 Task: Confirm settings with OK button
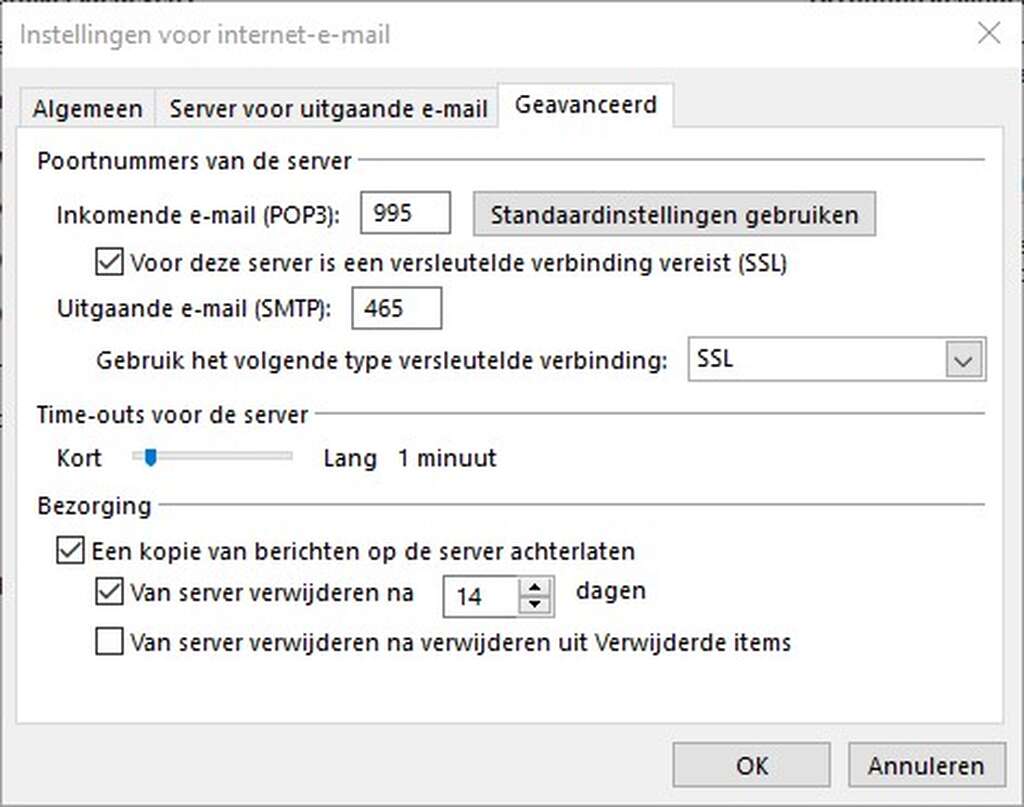click(x=751, y=766)
